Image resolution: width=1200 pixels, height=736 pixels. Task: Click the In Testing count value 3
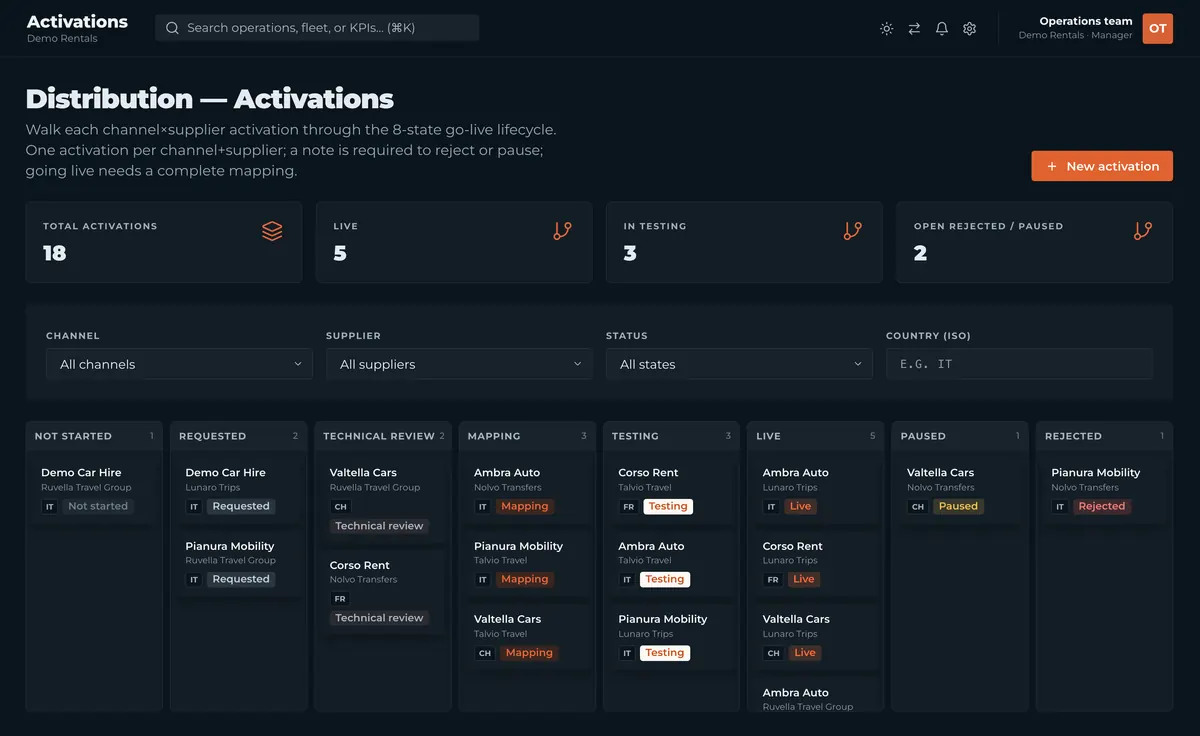630,254
